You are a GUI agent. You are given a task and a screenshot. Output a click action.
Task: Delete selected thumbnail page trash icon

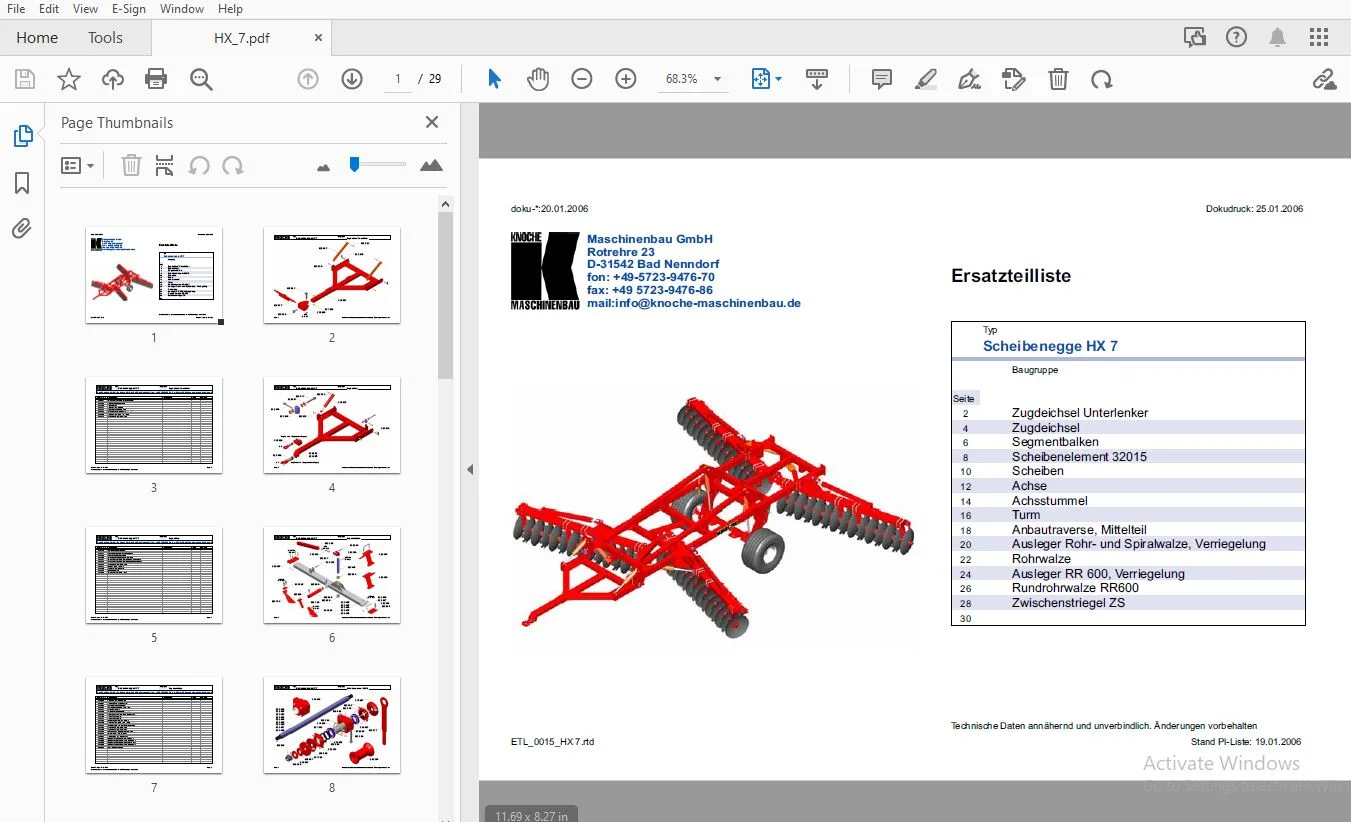point(131,165)
